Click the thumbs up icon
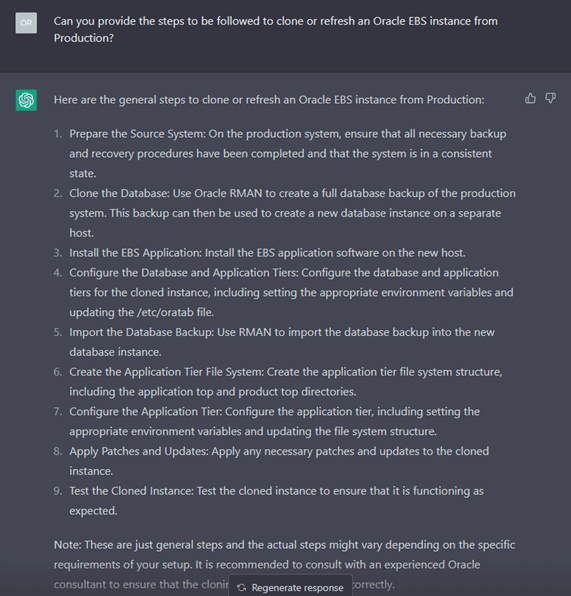571x596 pixels. point(530,98)
